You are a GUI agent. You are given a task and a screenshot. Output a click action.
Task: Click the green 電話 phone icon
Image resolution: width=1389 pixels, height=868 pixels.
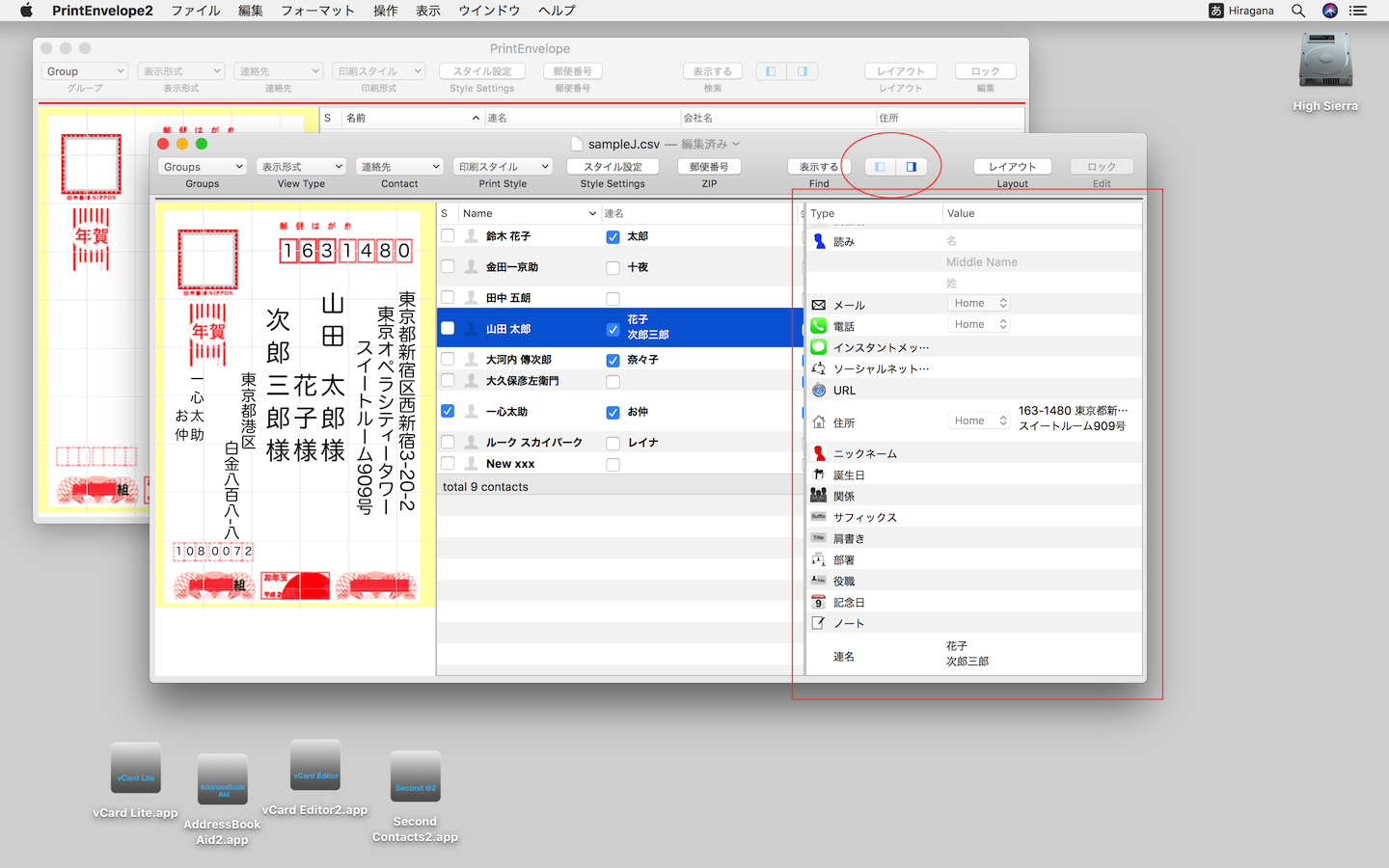click(x=819, y=326)
